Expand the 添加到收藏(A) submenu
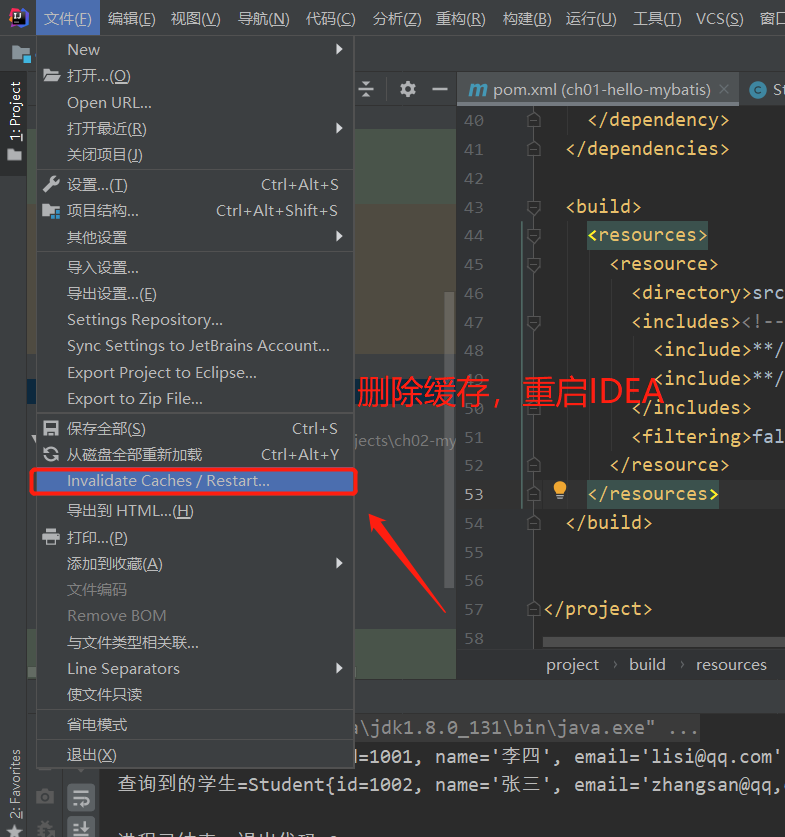This screenshot has height=837, width=785. (195, 564)
